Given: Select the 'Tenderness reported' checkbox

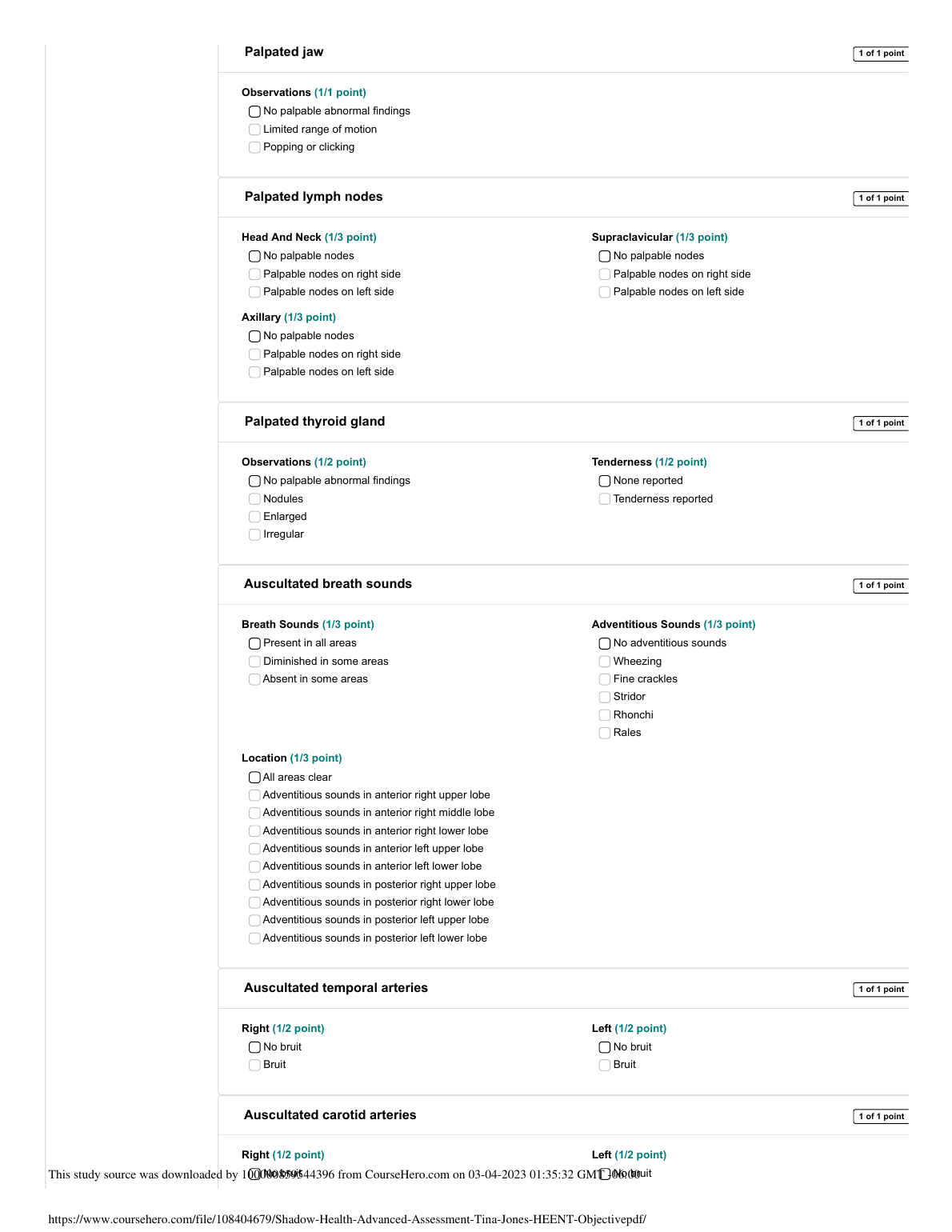Looking at the screenshot, I should tap(605, 499).
